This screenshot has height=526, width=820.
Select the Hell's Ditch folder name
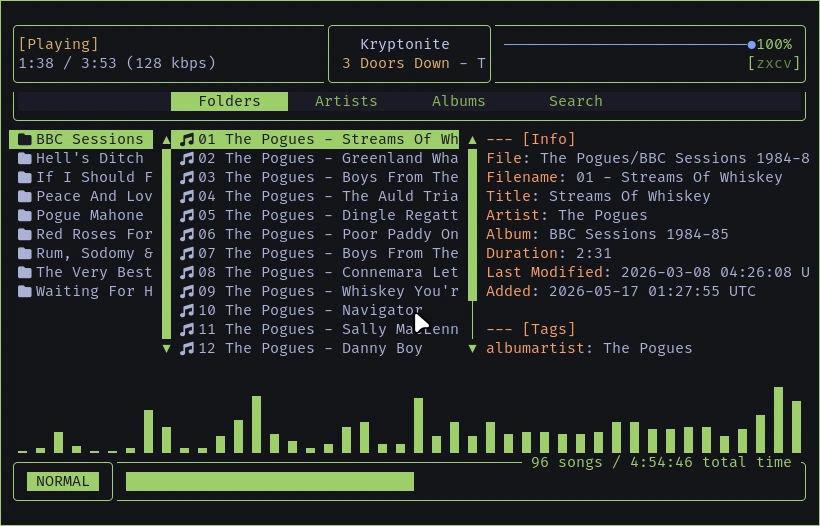(89, 158)
